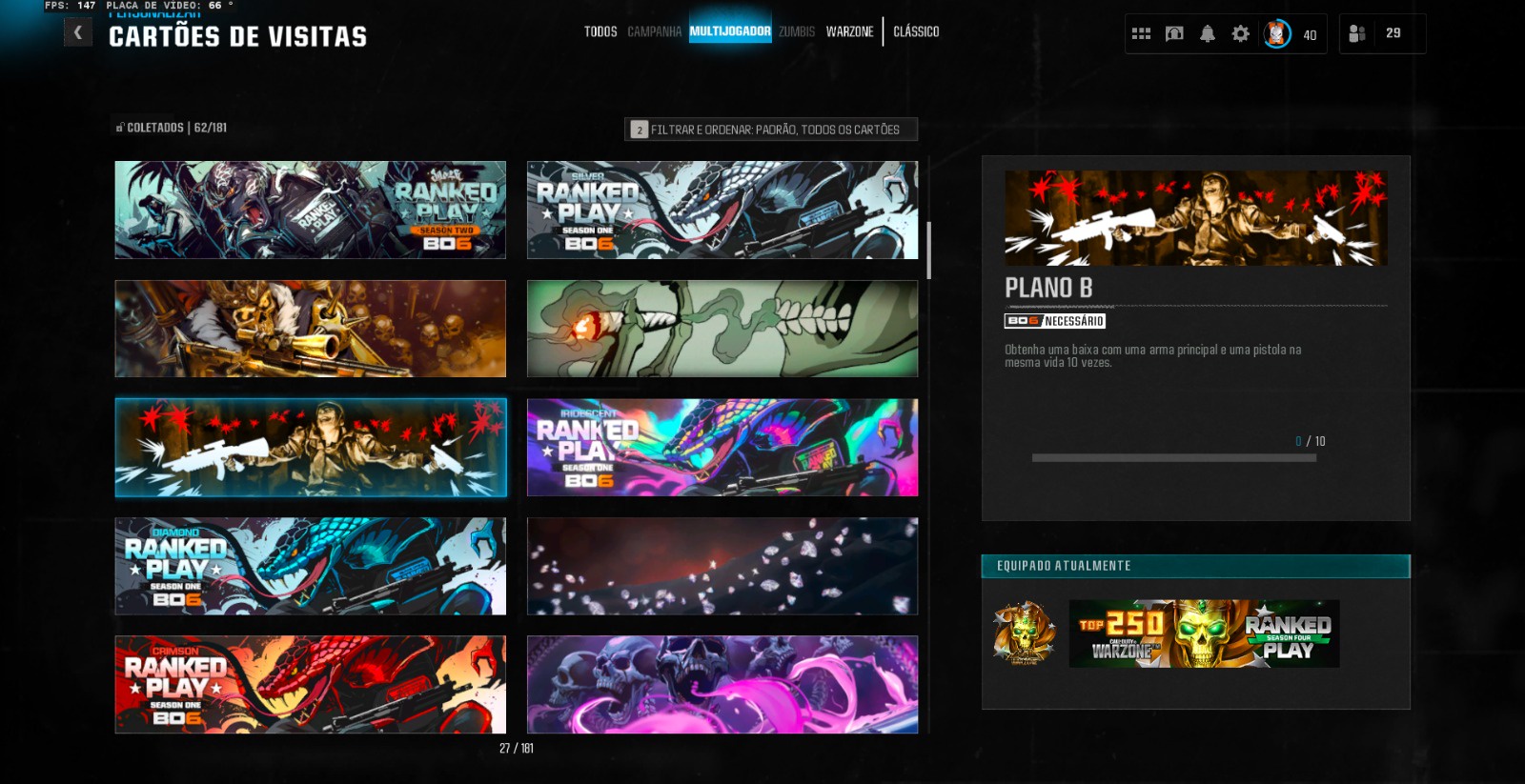Viewport: 1525px width, 784px height.
Task: Select the CAMPANHA tab
Action: [x=654, y=31]
